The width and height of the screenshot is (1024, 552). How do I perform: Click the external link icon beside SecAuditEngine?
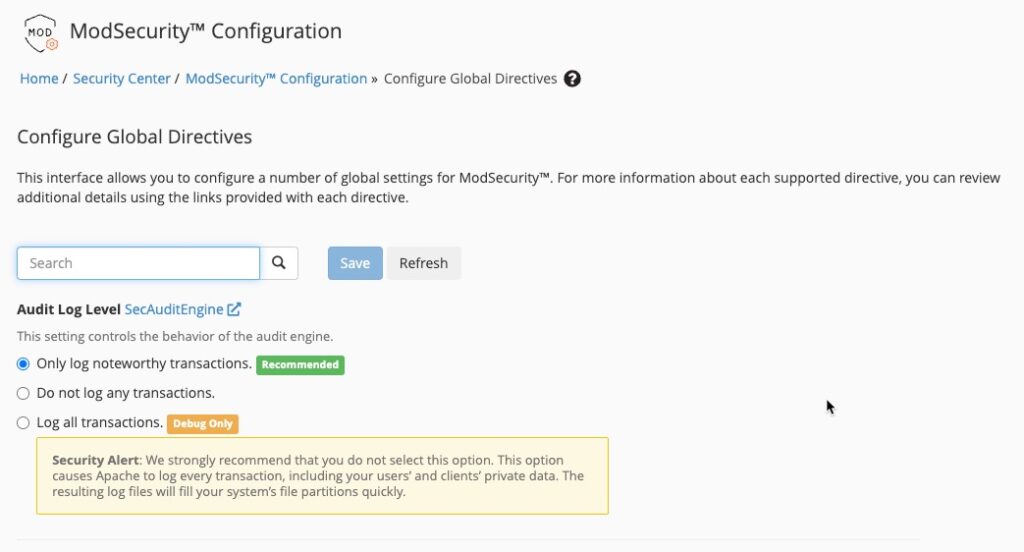pyautogui.click(x=234, y=310)
